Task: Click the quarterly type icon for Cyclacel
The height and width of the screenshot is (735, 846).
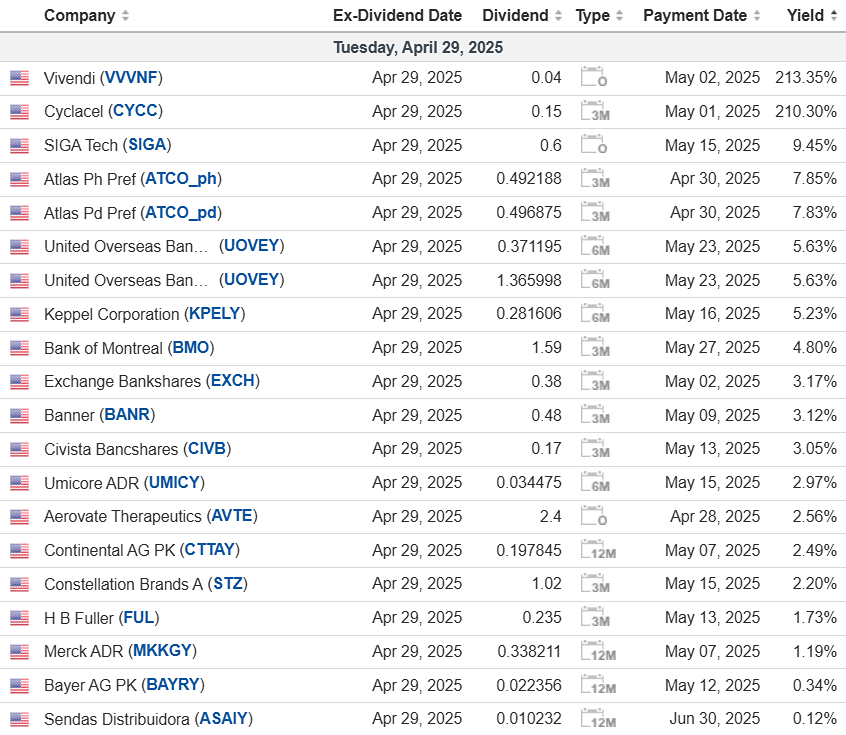Action: click(595, 112)
